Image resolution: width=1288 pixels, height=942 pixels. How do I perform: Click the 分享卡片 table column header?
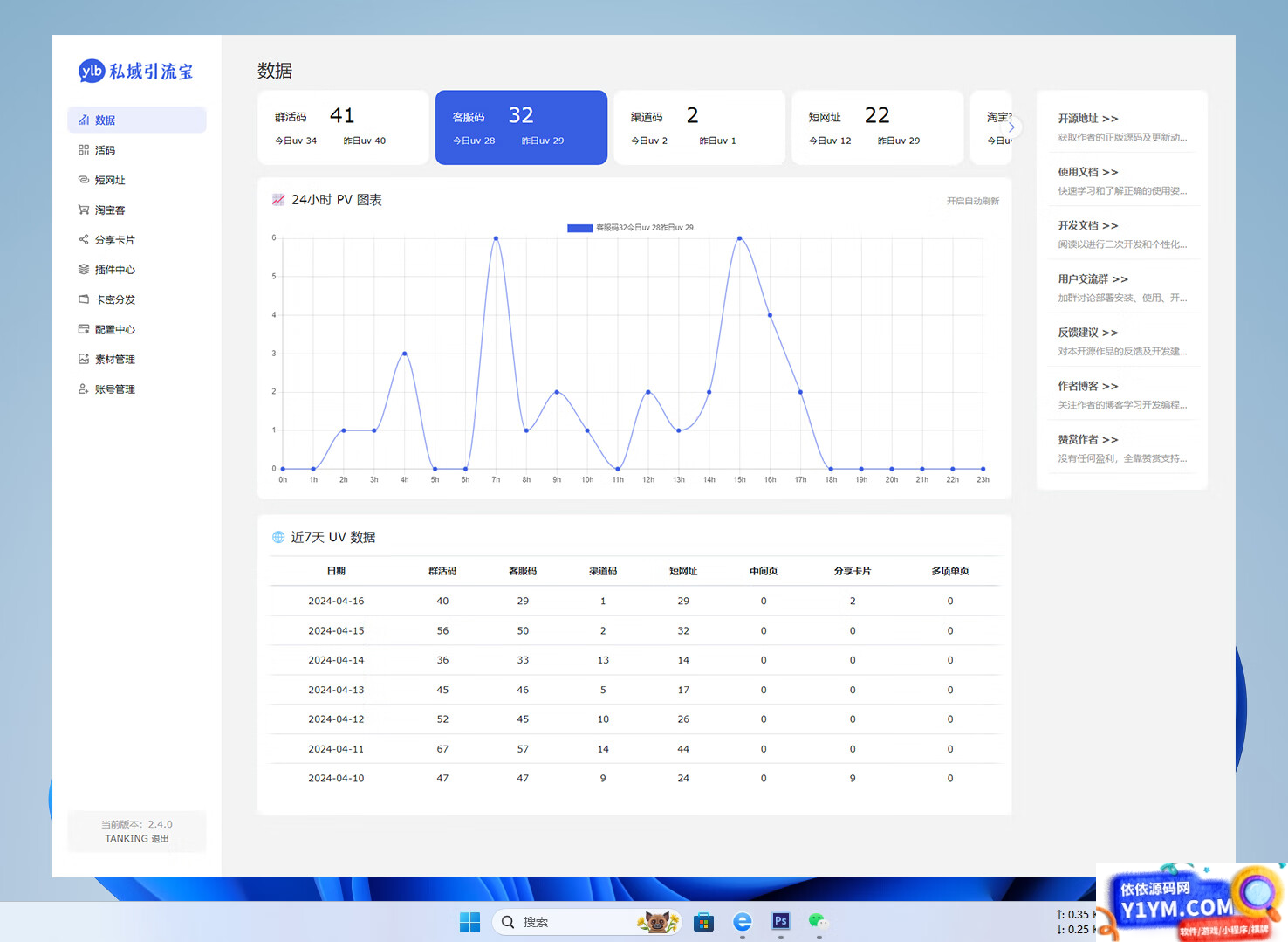tap(853, 571)
